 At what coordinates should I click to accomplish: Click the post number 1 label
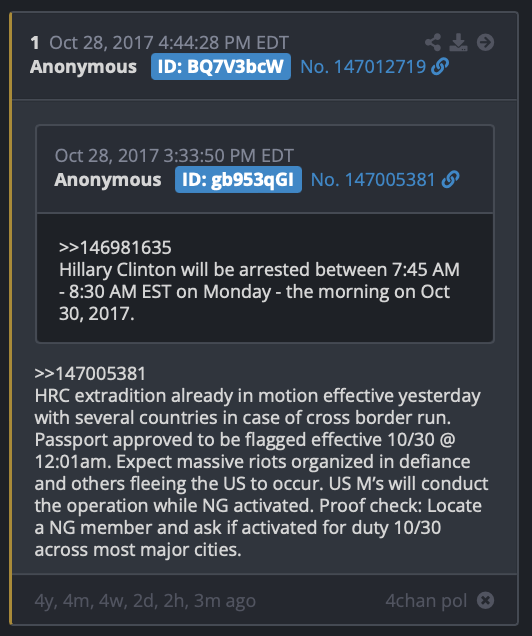click(x=35, y=43)
